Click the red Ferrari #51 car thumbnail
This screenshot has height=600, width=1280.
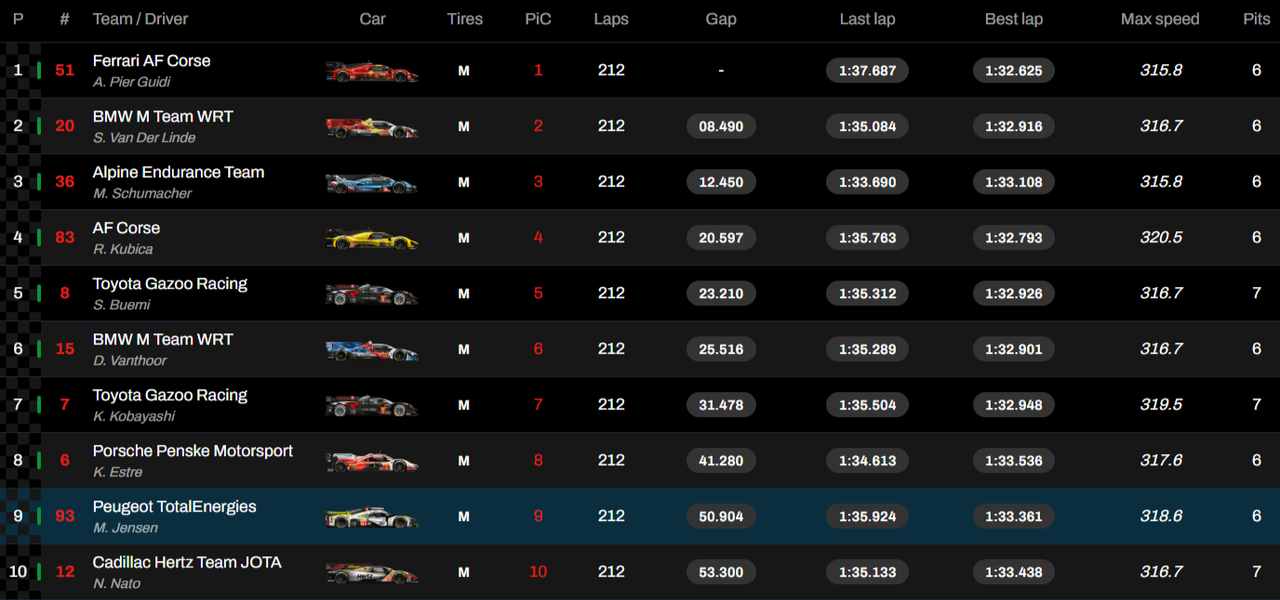[x=372, y=71]
